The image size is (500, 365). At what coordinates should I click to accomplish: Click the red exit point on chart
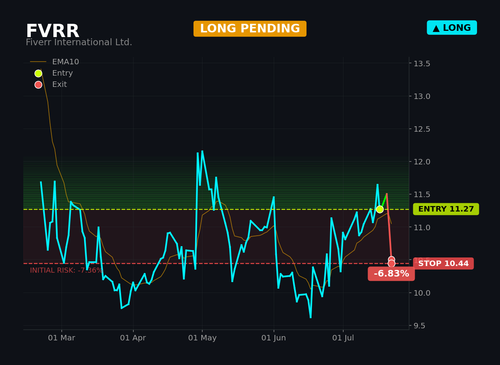point(391,262)
